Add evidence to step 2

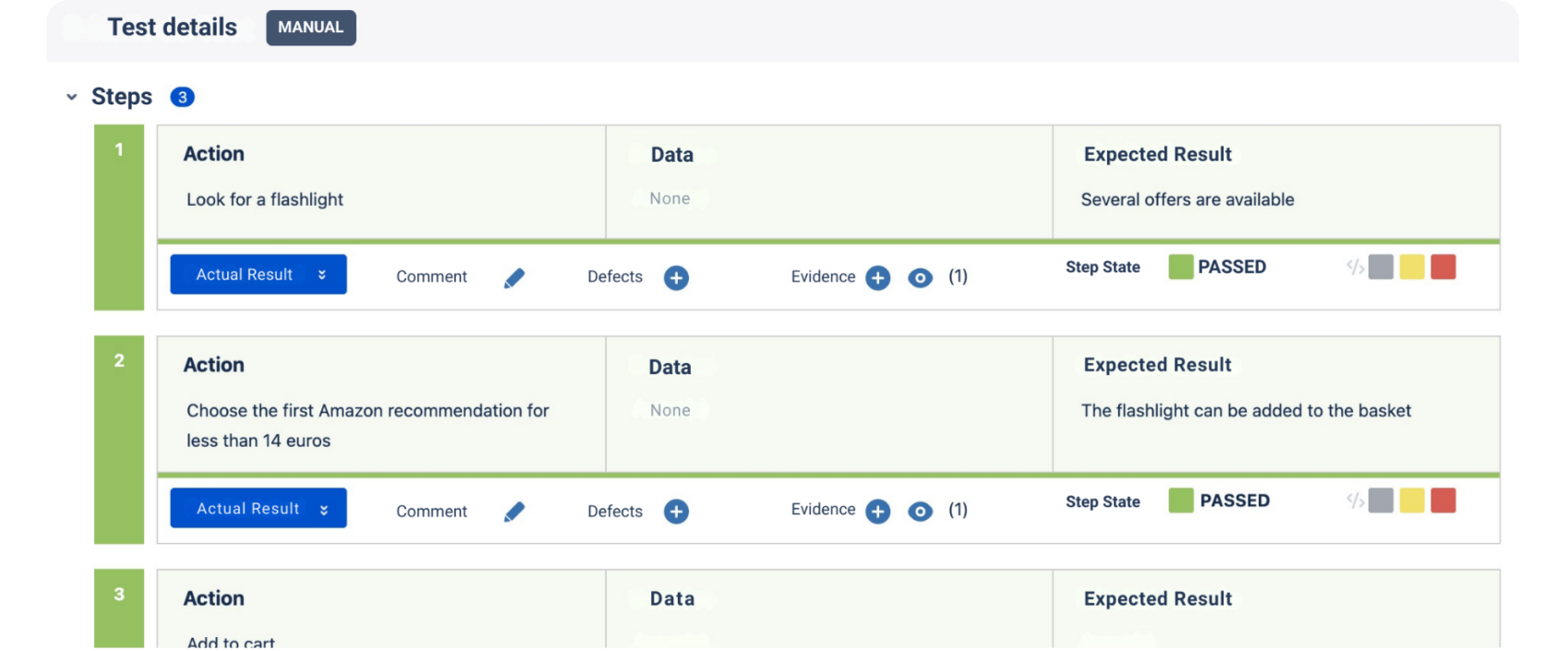point(877,512)
